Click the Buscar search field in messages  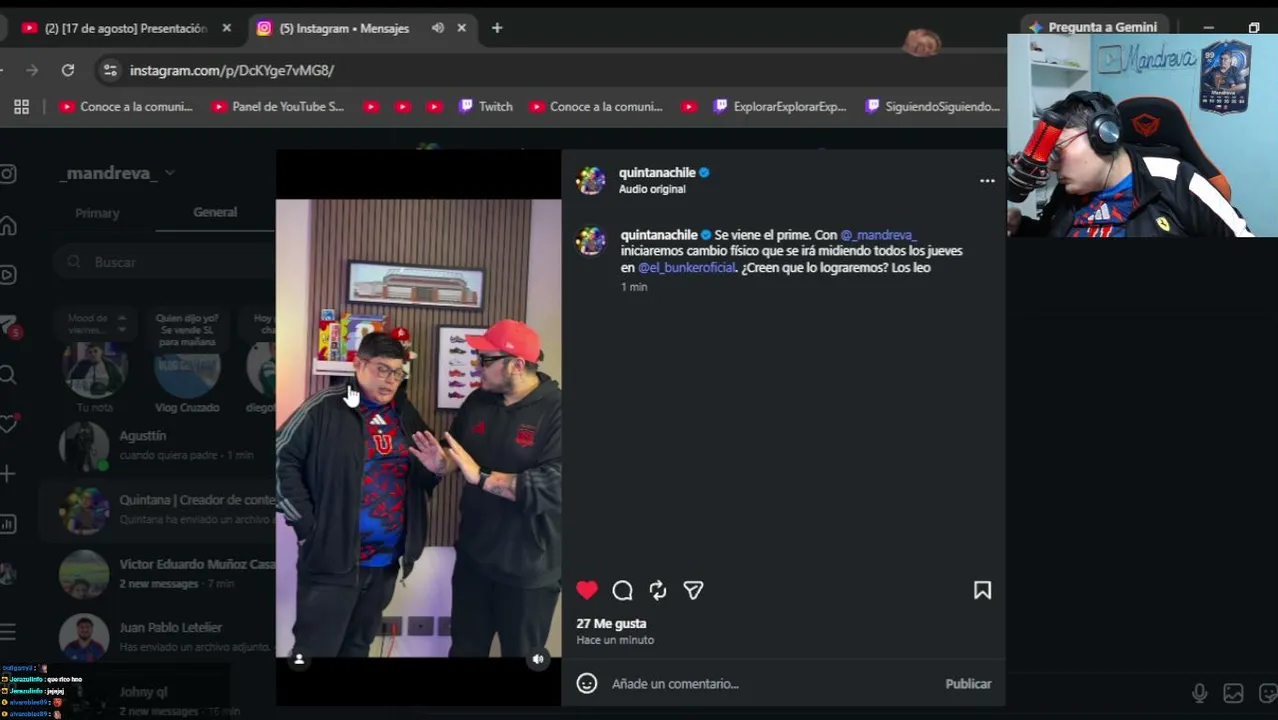165,262
